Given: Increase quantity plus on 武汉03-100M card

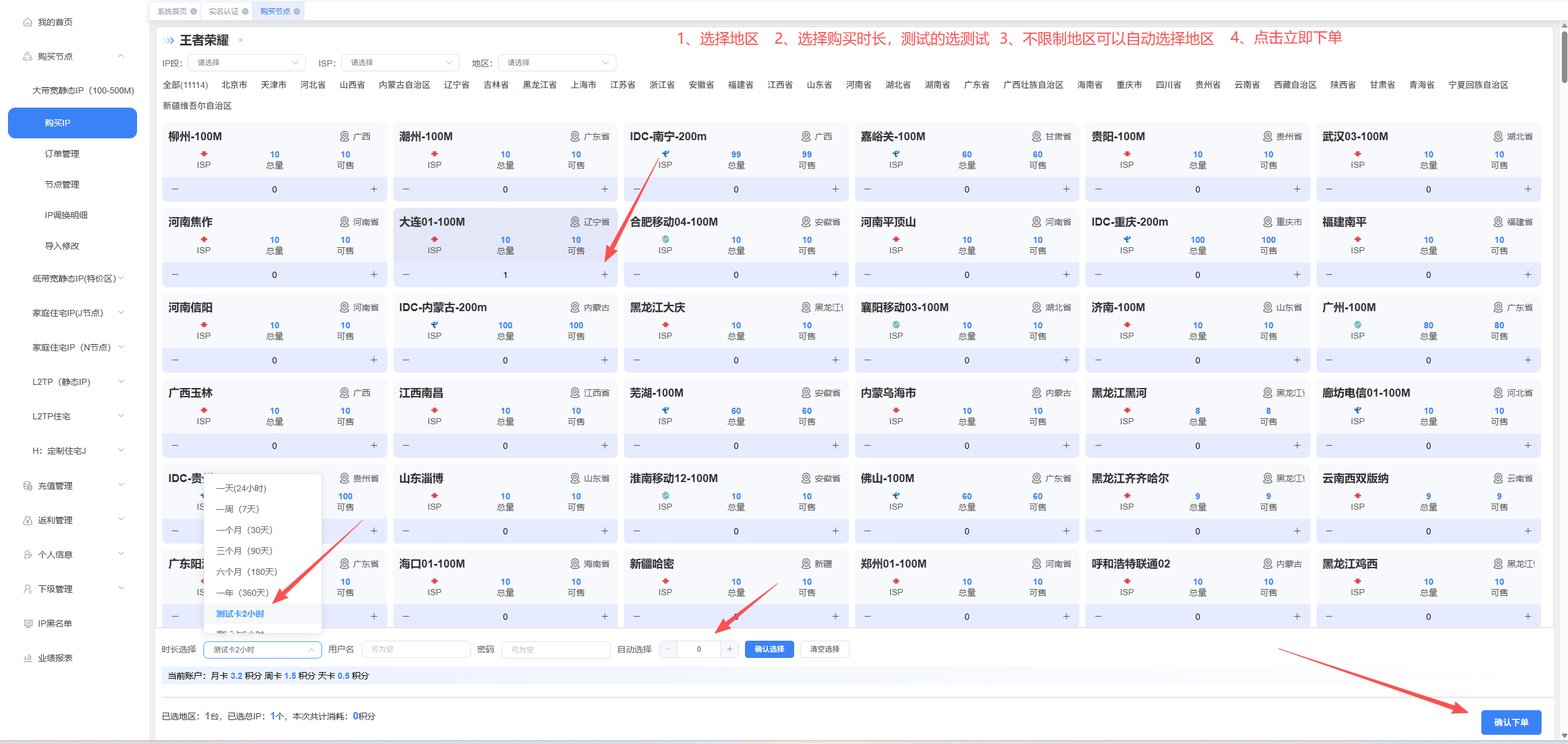Looking at the screenshot, I should pos(1528,189).
